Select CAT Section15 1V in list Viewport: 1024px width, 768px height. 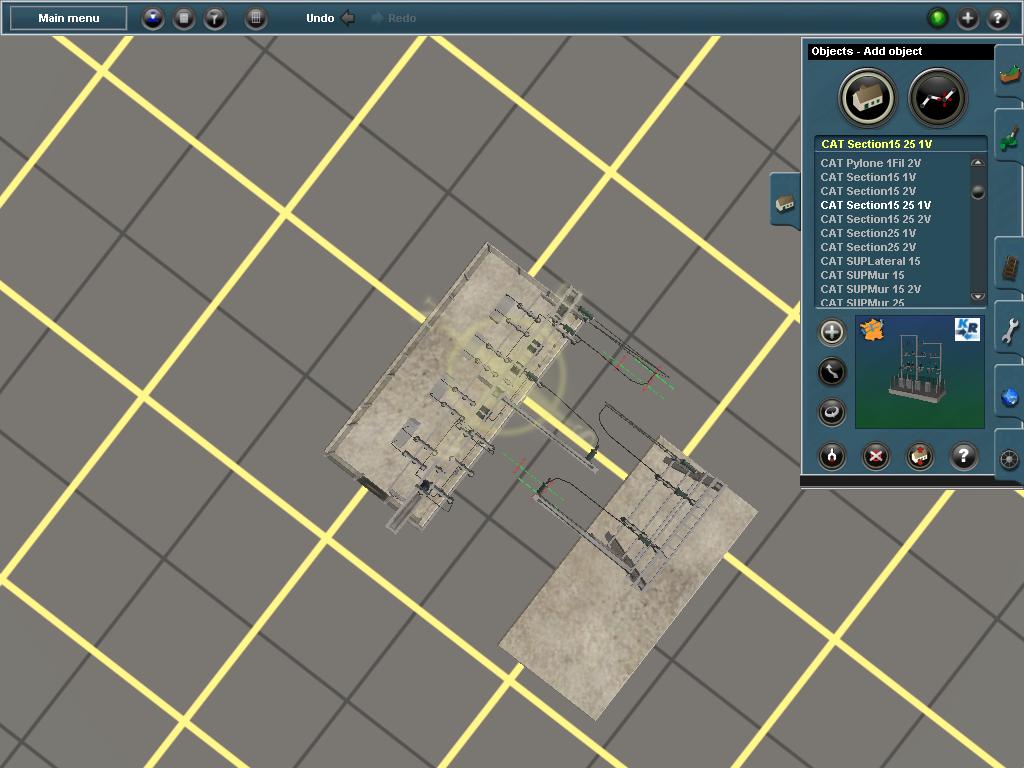coord(868,177)
